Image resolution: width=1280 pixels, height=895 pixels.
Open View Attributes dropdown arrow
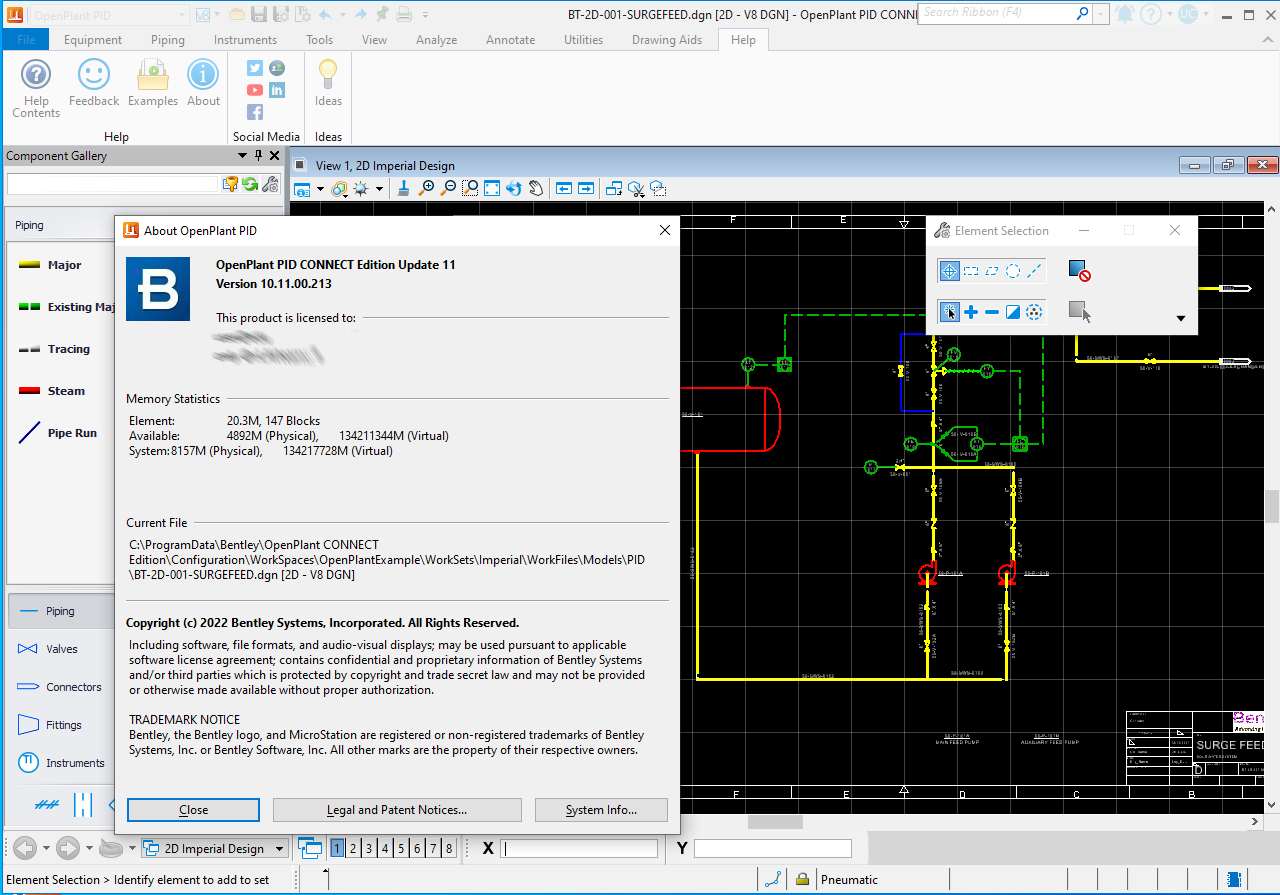click(x=320, y=189)
